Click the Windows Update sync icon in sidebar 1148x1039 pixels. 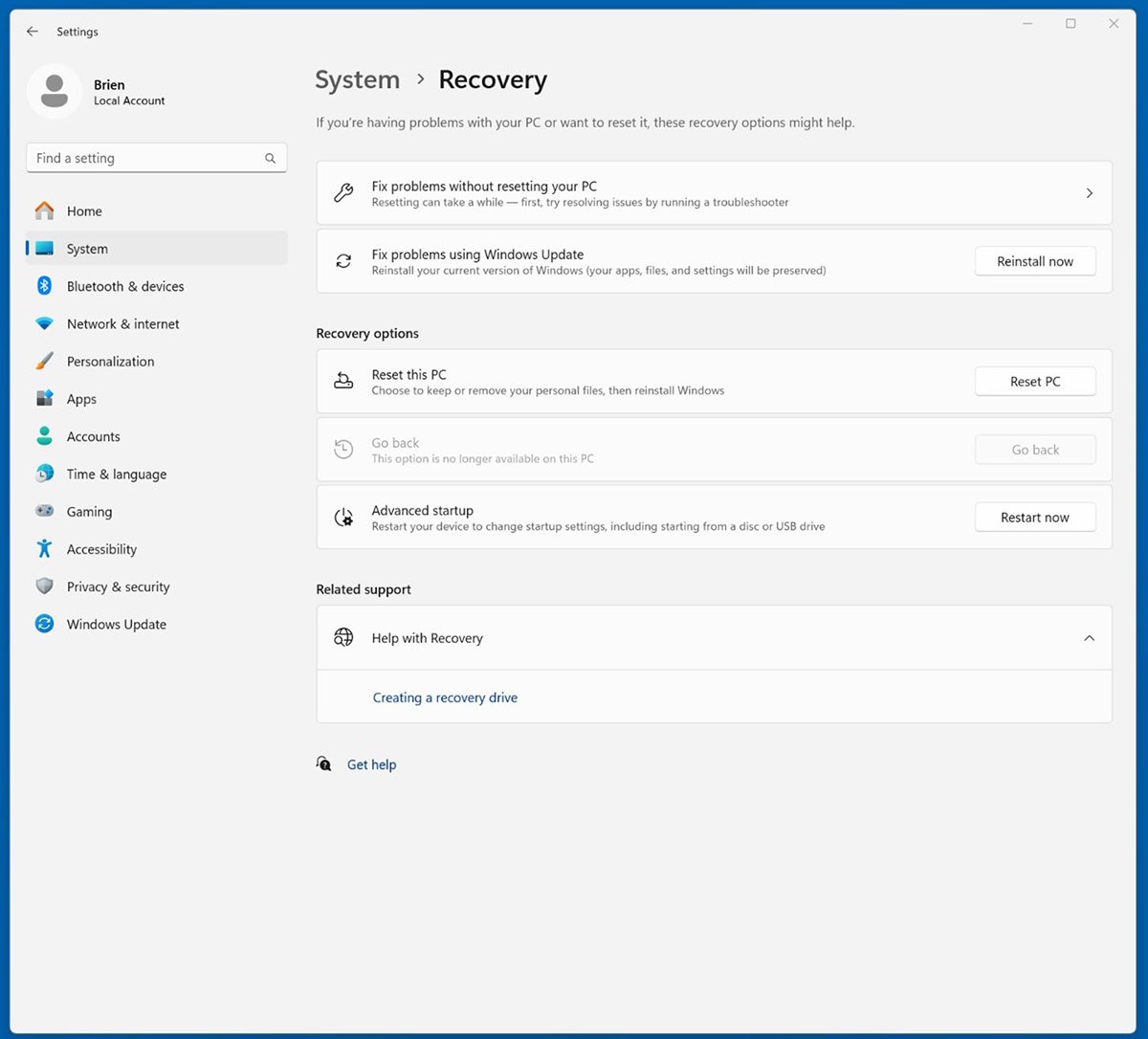(44, 624)
